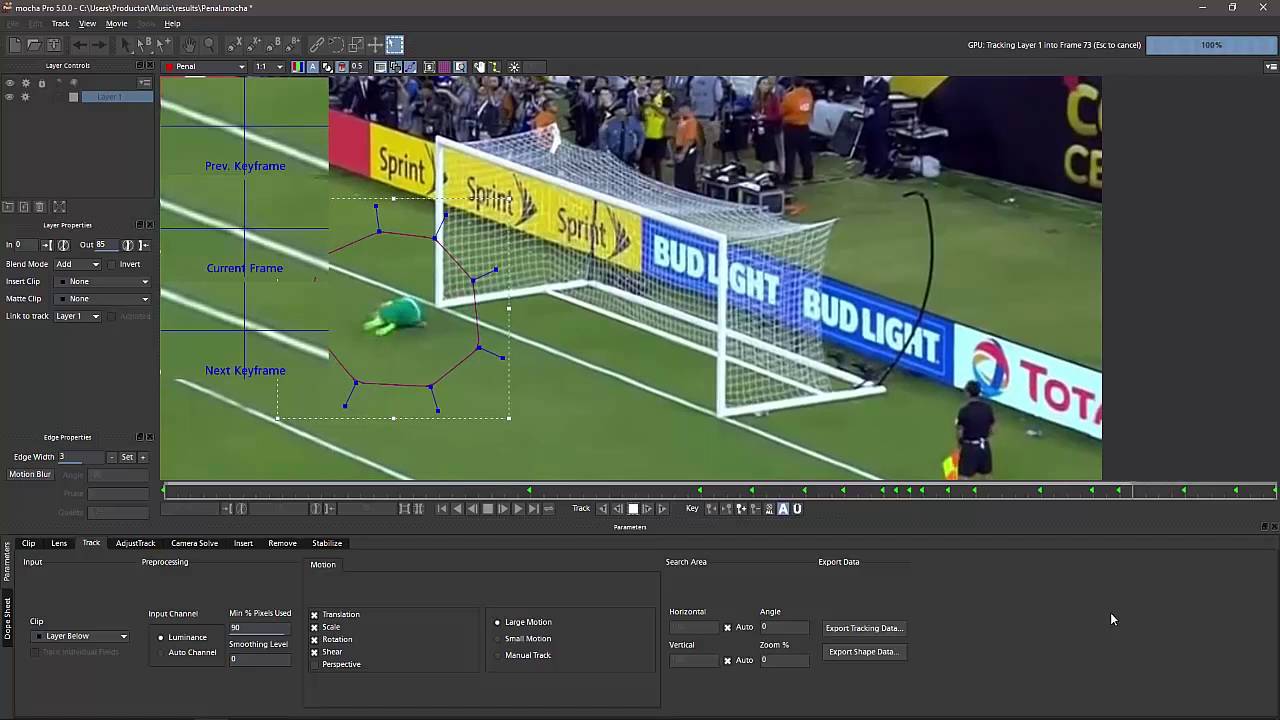Toggle the Layer 1 tracking cog

coord(25,97)
